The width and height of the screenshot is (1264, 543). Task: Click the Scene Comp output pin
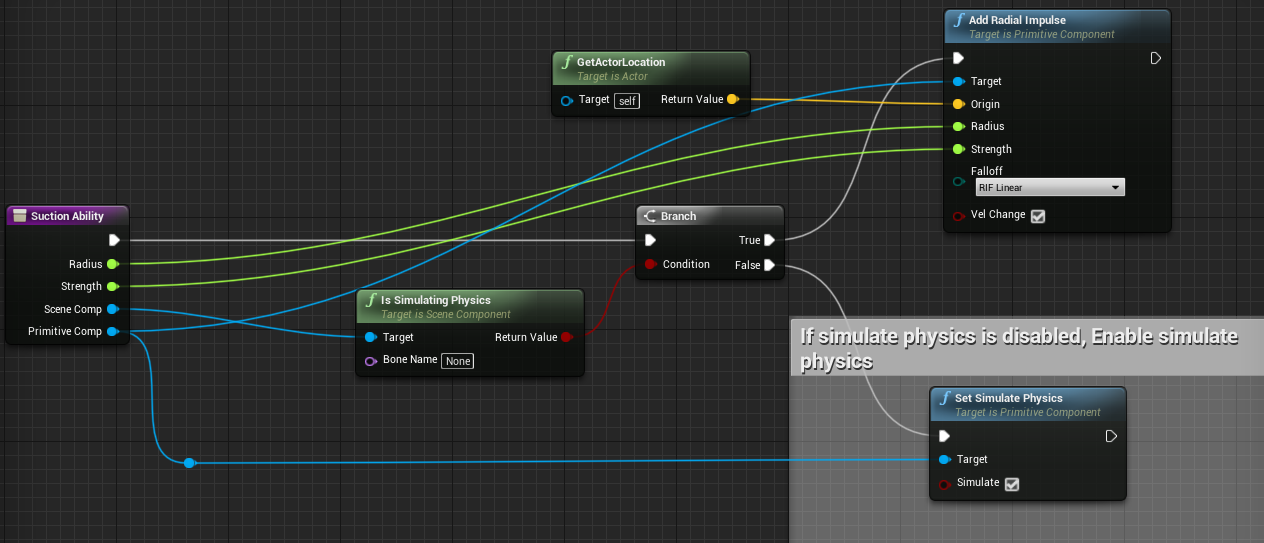tap(112, 309)
